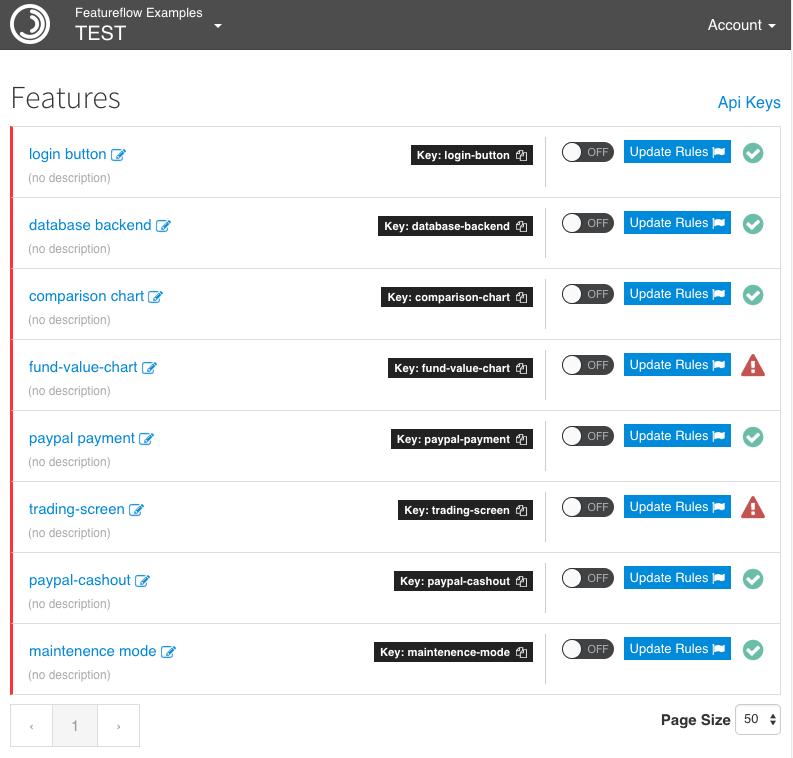The image size is (793, 758).
Task: Open the Account dropdown menu
Action: (x=741, y=25)
